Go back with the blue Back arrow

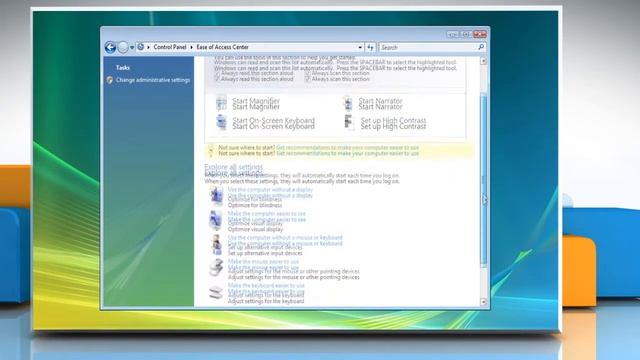pos(110,47)
